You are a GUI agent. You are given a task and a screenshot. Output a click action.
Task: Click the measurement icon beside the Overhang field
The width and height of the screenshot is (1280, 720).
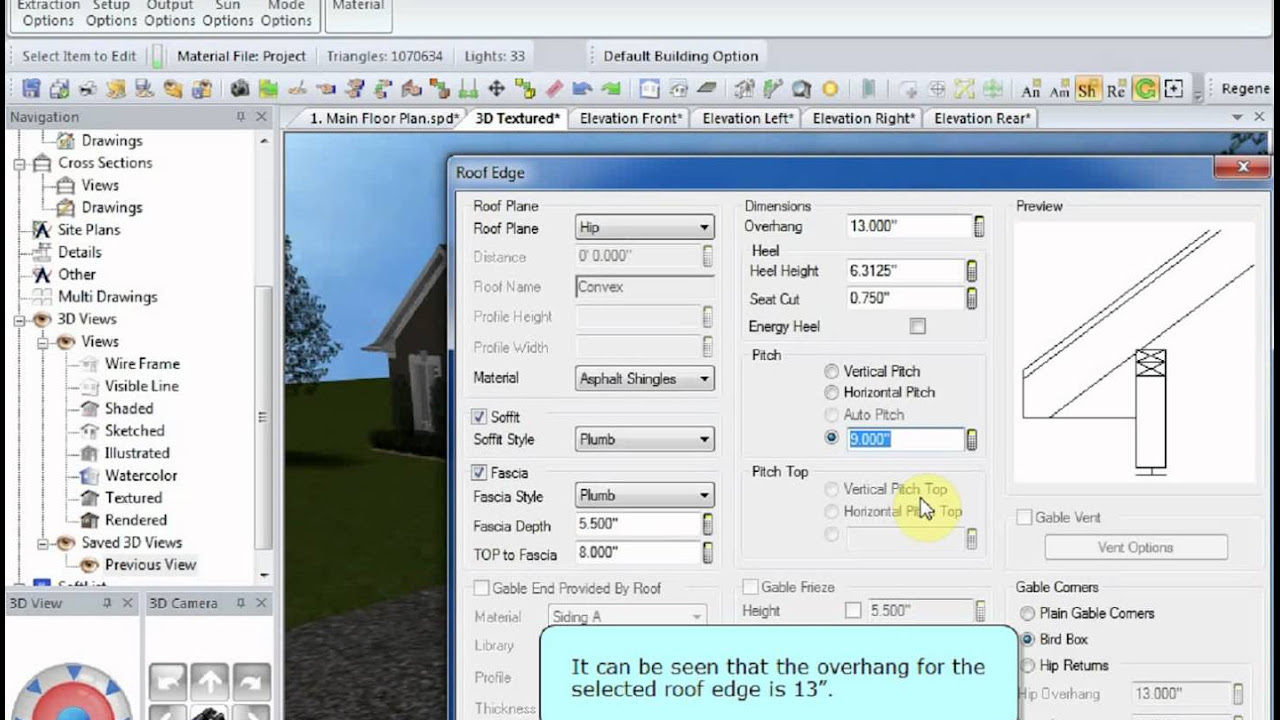click(979, 226)
